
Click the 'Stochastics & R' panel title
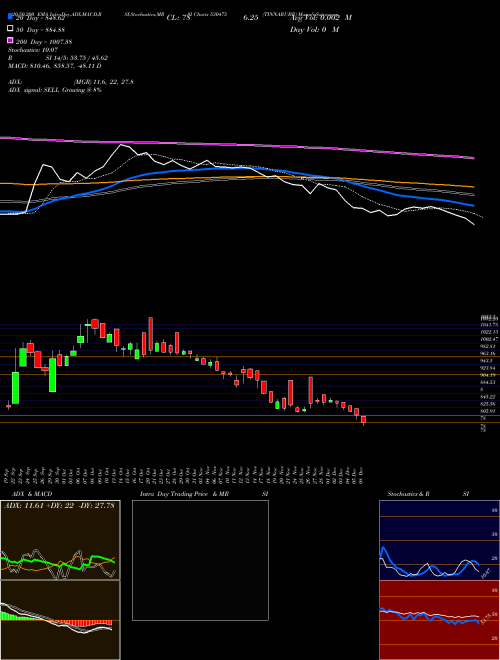click(x=408, y=494)
